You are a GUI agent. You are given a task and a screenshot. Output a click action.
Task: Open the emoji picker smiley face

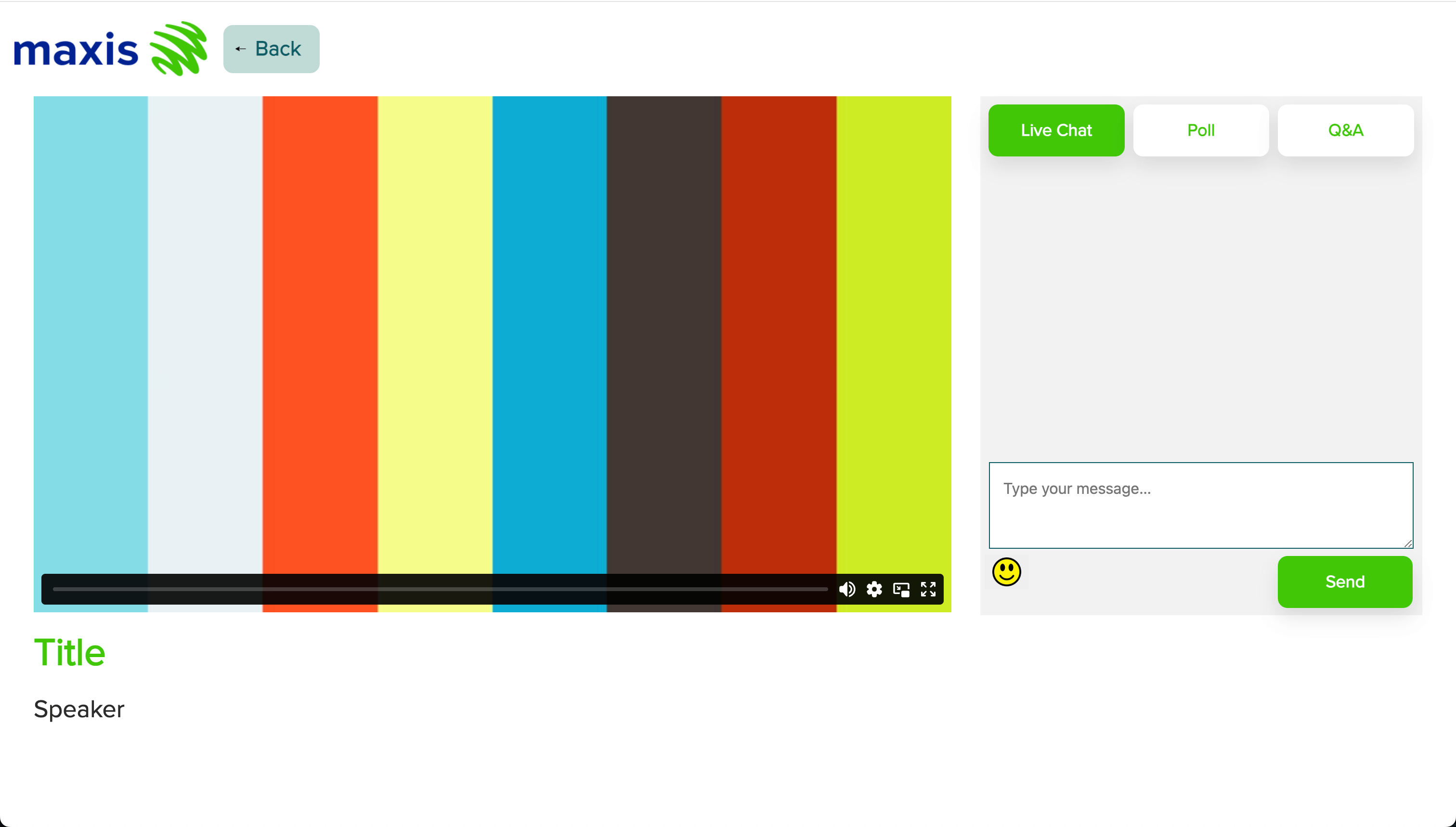click(x=1006, y=571)
